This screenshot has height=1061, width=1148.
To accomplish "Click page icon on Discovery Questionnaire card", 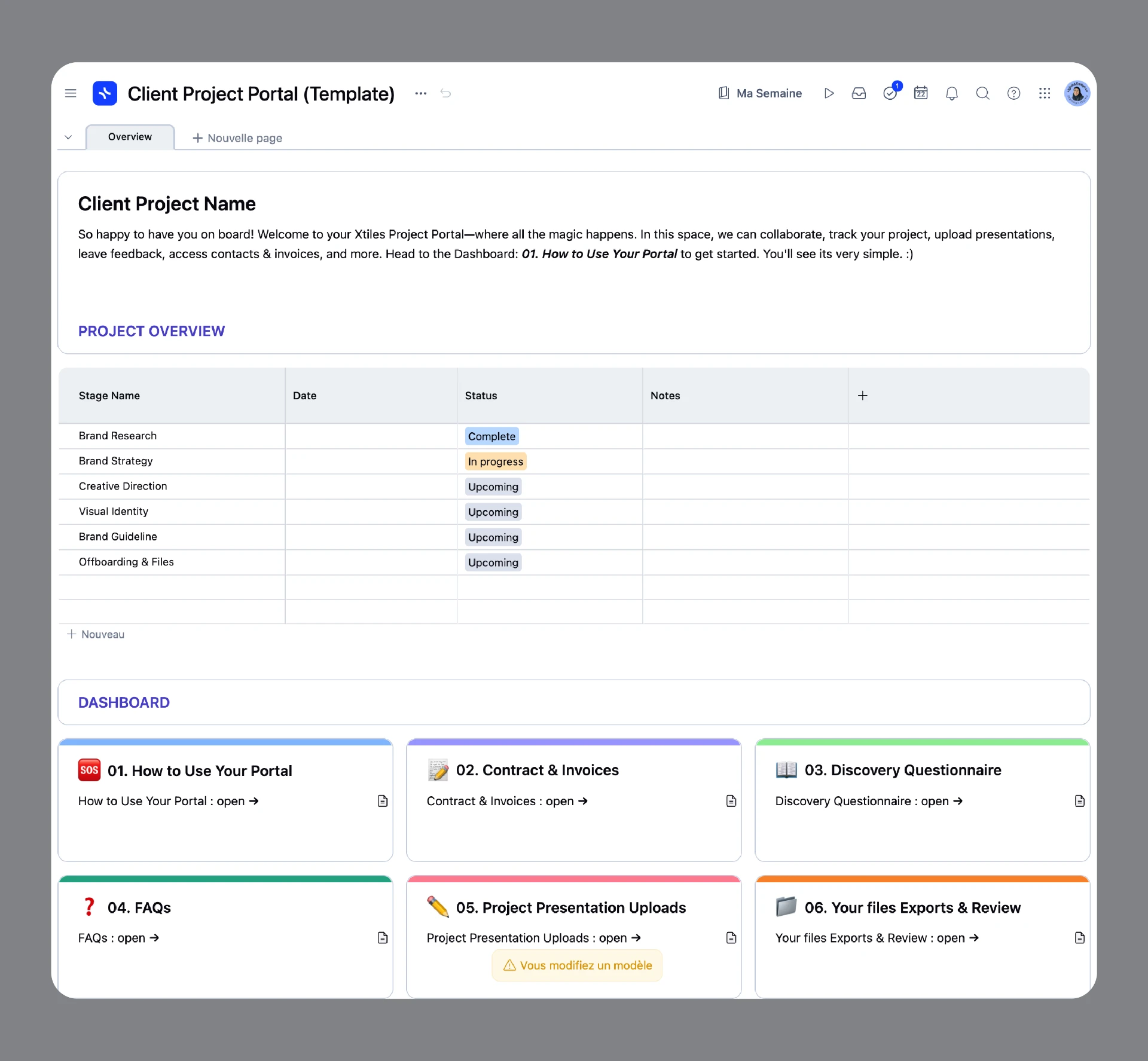I will (x=1079, y=801).
